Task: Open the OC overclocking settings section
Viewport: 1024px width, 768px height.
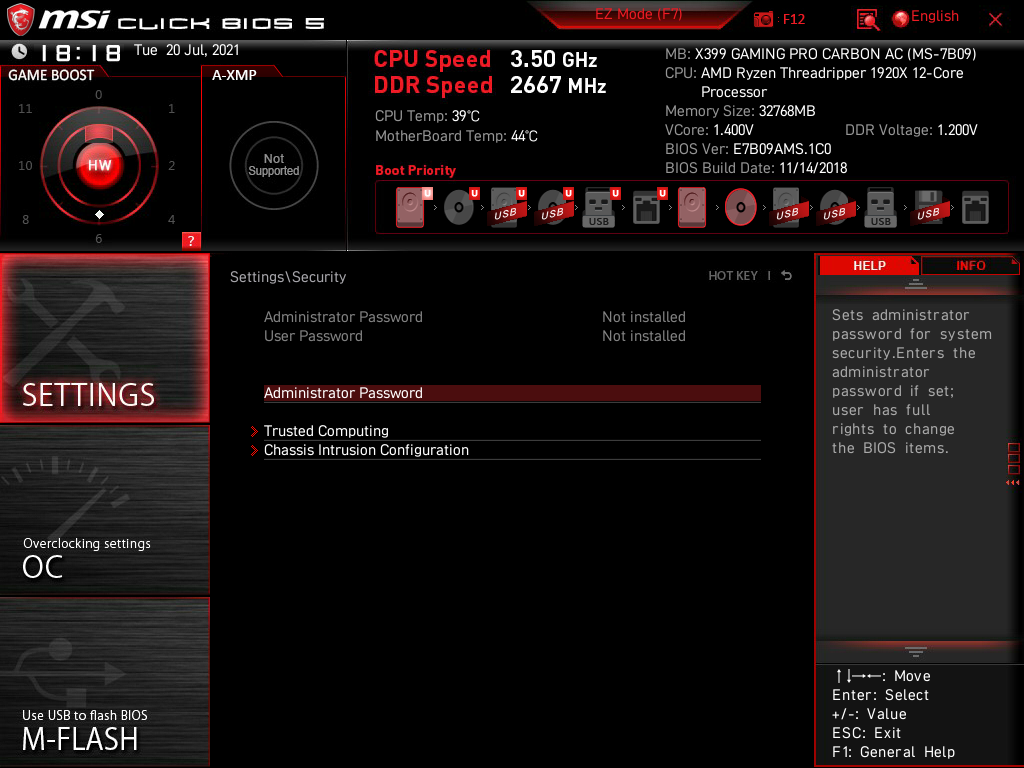Action: click(104, 510)
